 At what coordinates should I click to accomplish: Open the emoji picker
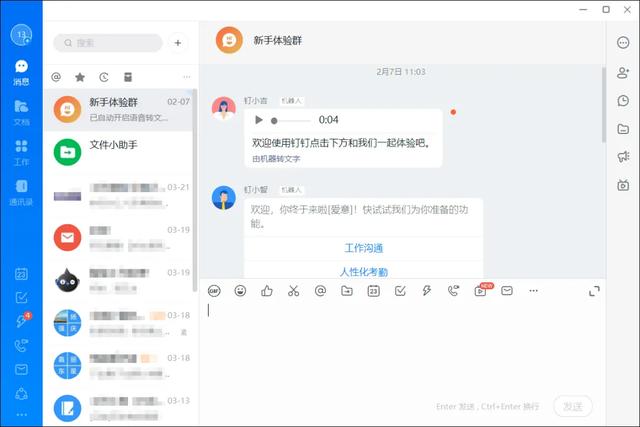240,291
